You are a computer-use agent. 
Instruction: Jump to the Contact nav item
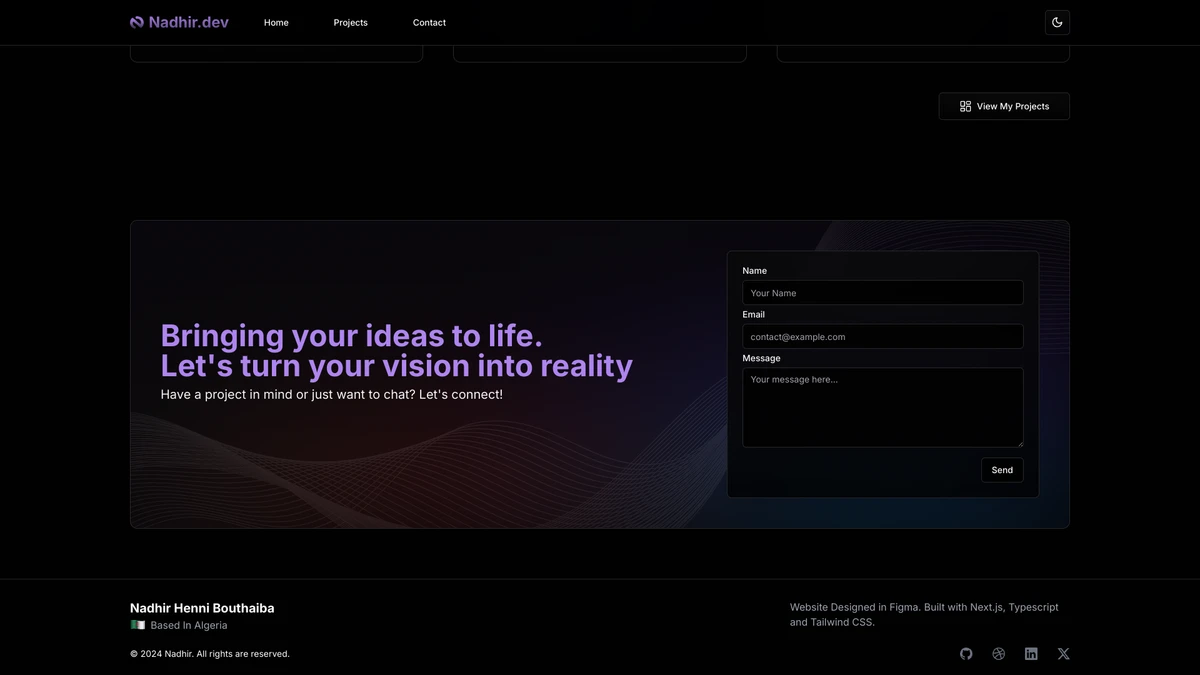(x=429, y=22)
